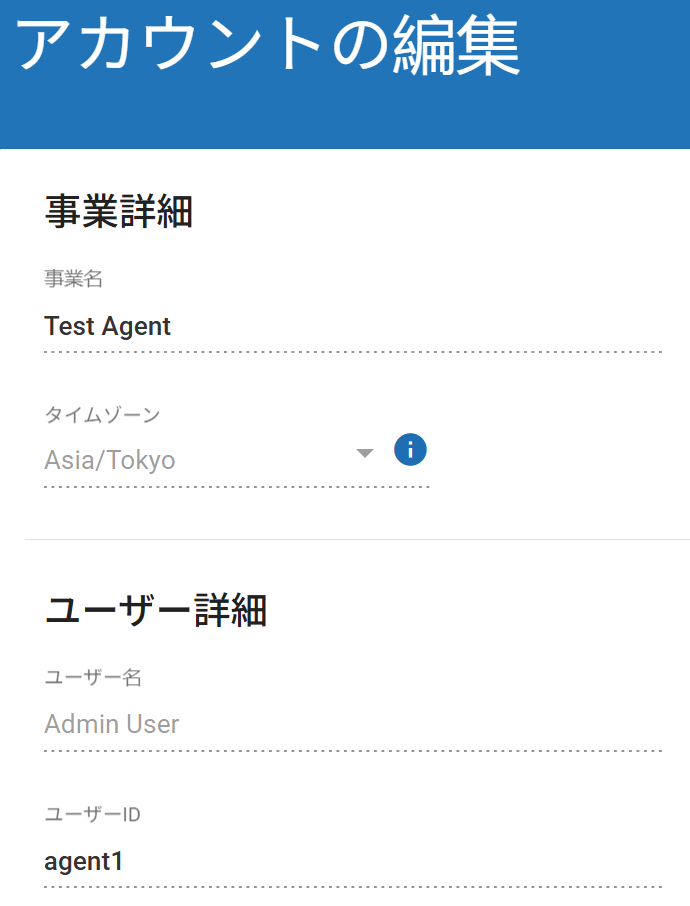The height and width of the screenshot is (906, 690).
Task: Click the timezone info icon
Action: click(410, 450)
